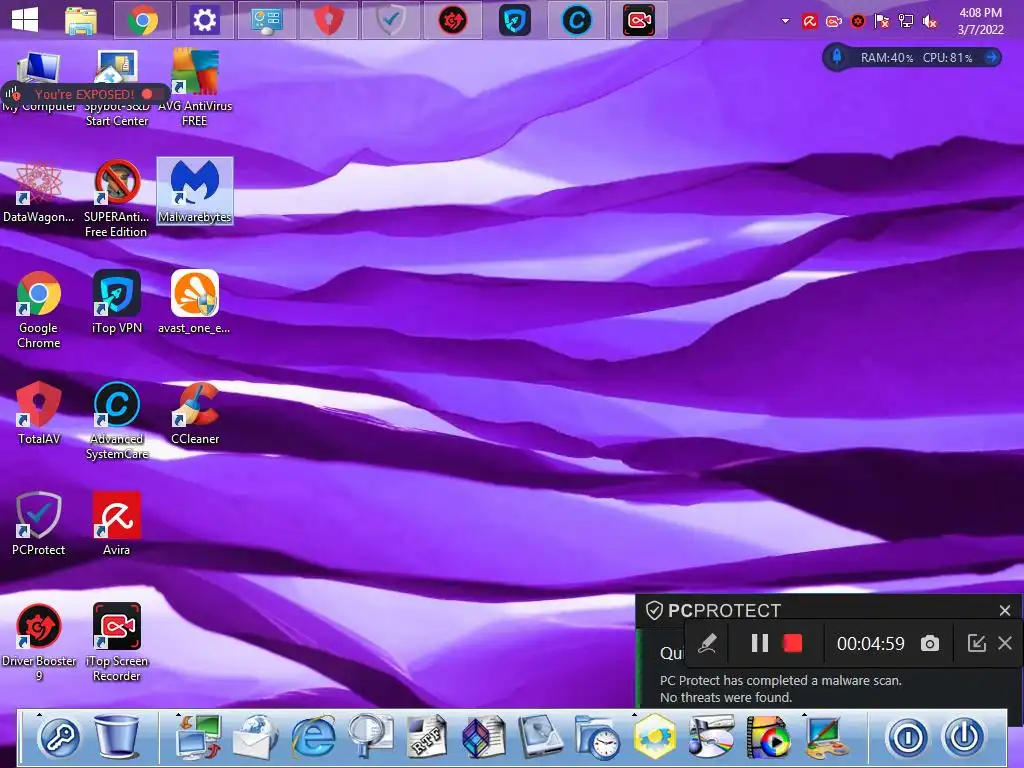
Task: Open File Explorer from the taskbar
Action: (81, 20)
